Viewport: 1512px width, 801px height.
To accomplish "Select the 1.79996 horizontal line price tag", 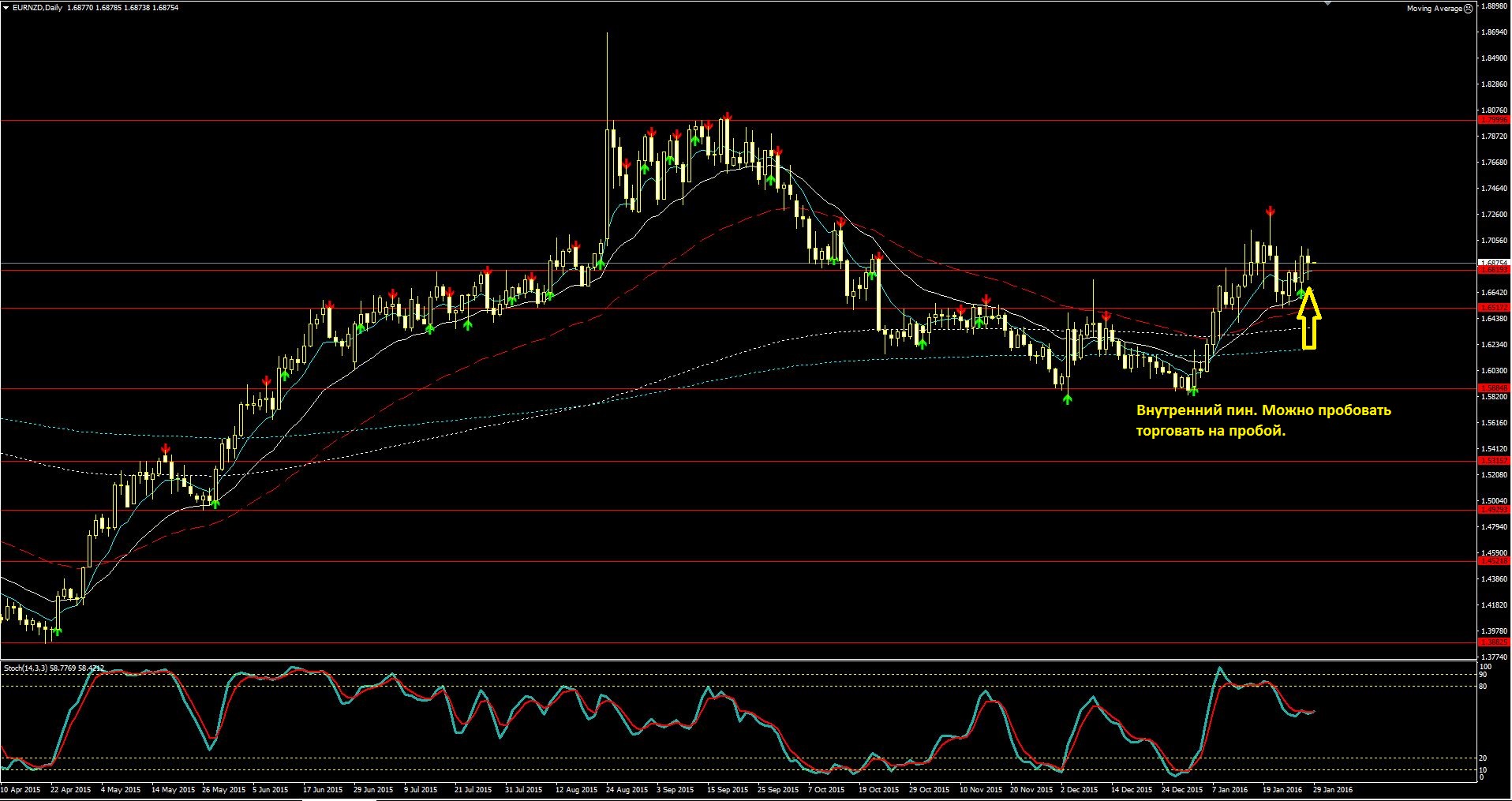I will coord(1494,120).
